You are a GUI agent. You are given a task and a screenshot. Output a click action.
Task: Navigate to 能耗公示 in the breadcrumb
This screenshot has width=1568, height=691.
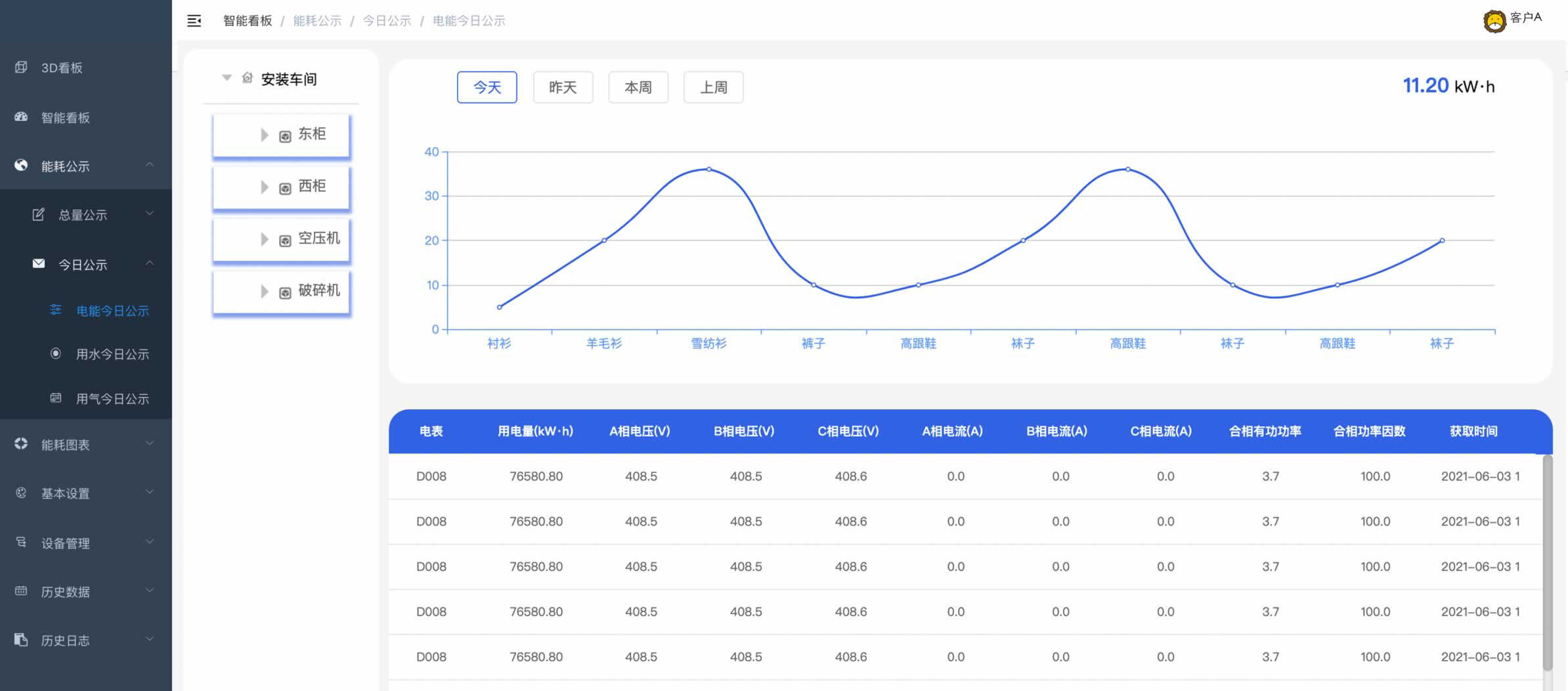(x=316, y=20)
